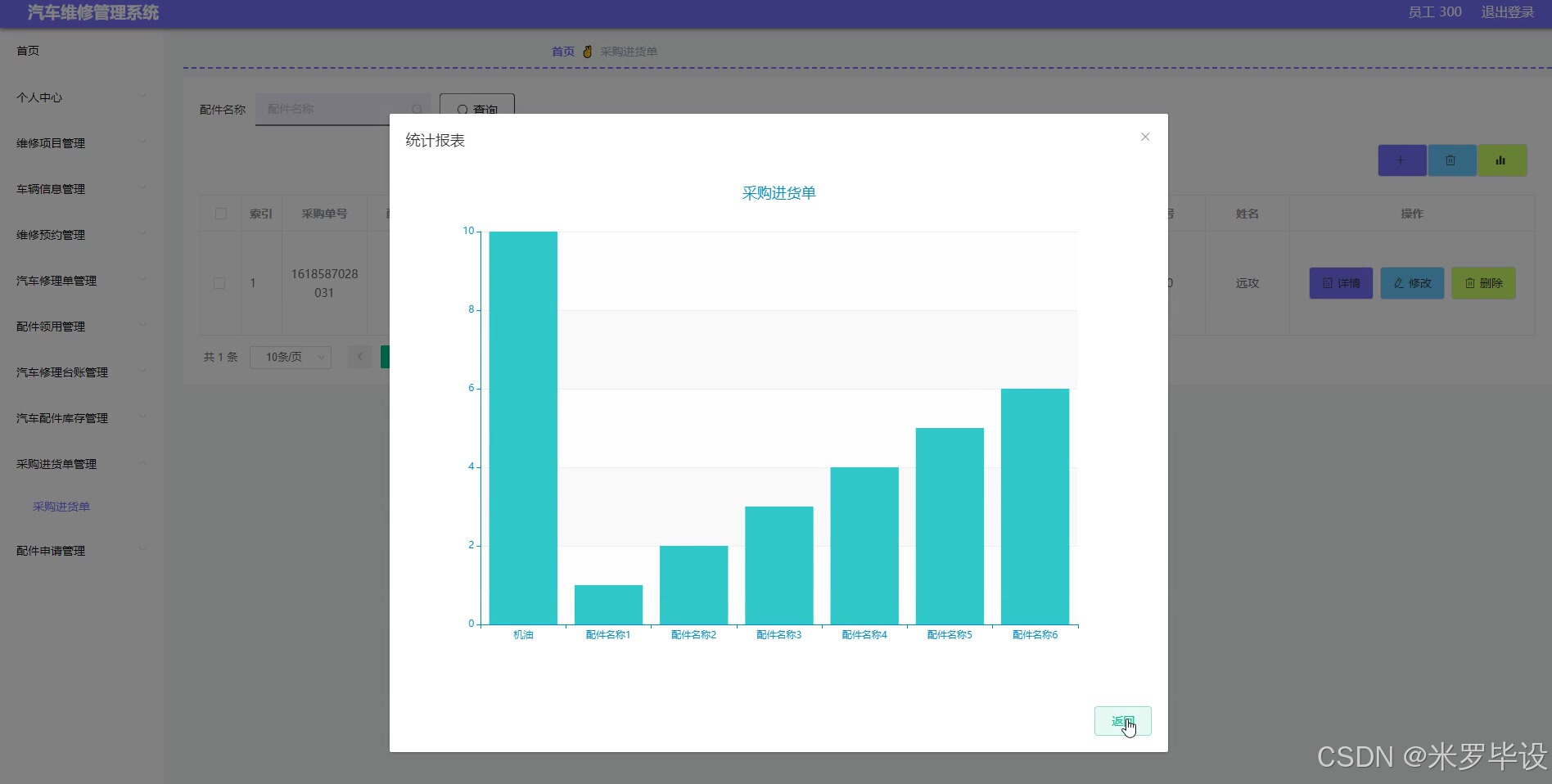Open the 10条/页 page size dropdown
1552x784 pixels.
[291, 357]
